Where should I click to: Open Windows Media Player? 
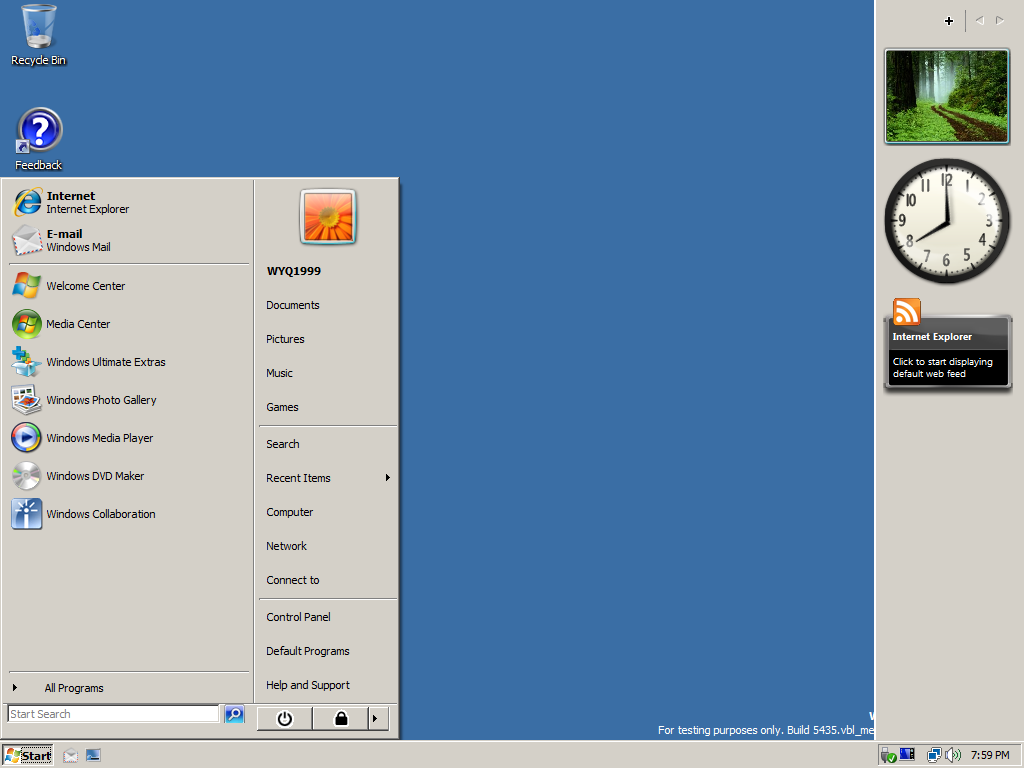[x=129, y=438]
